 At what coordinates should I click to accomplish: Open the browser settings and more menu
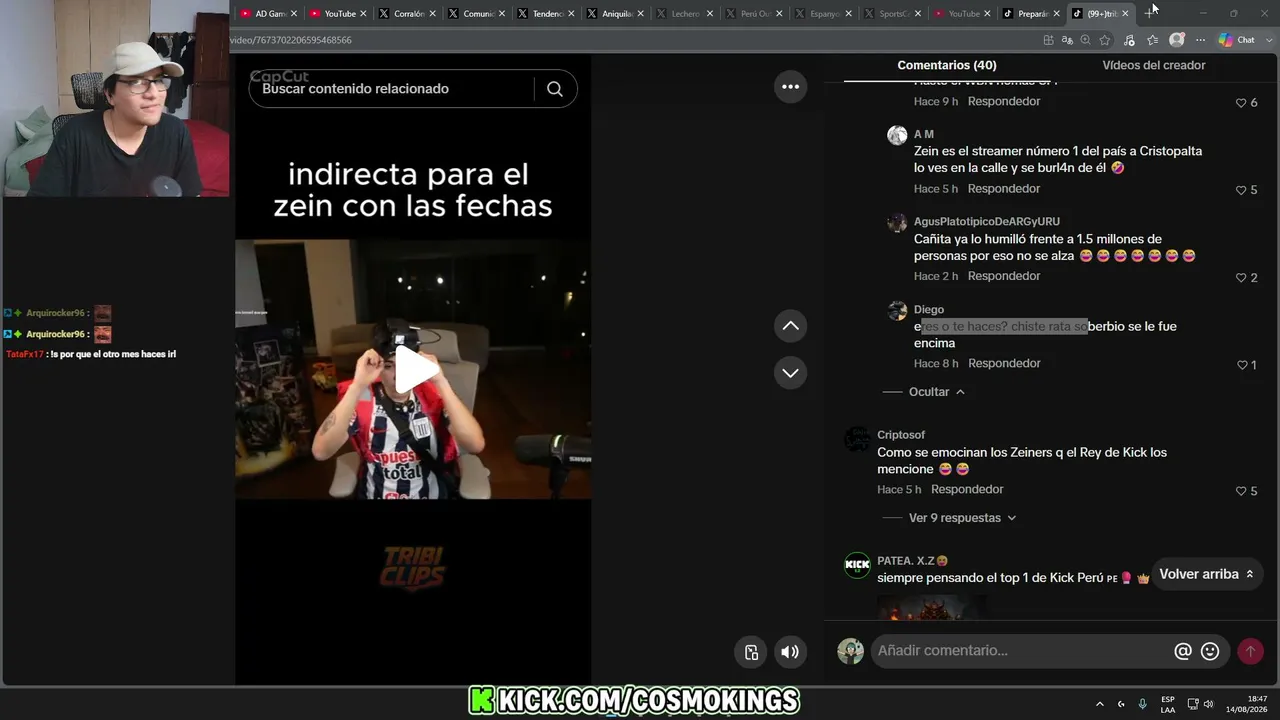click(1200, 40)
